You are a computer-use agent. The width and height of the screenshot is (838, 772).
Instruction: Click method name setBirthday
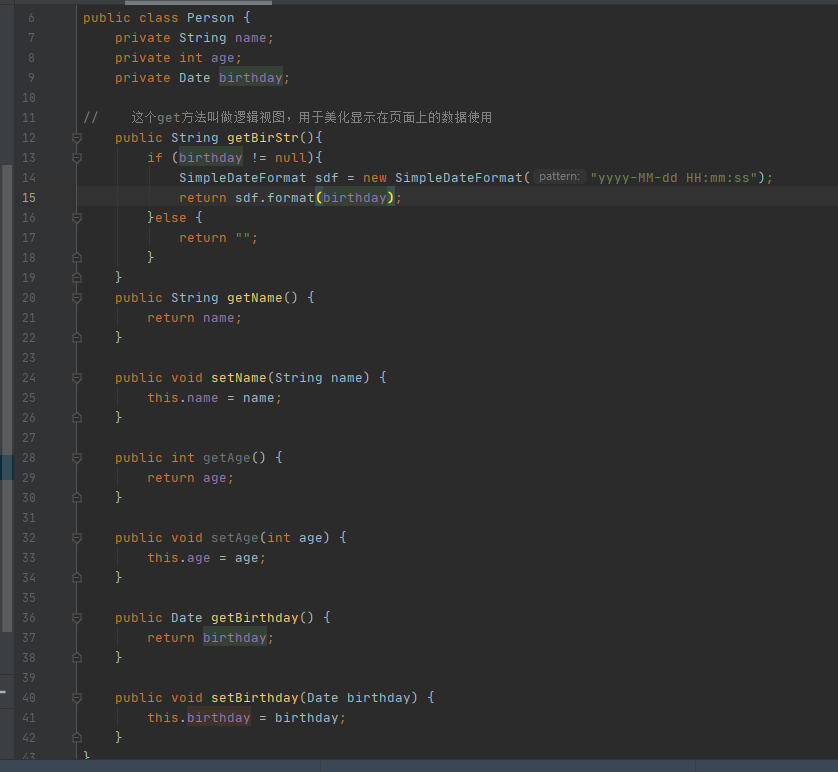[254, 698]
